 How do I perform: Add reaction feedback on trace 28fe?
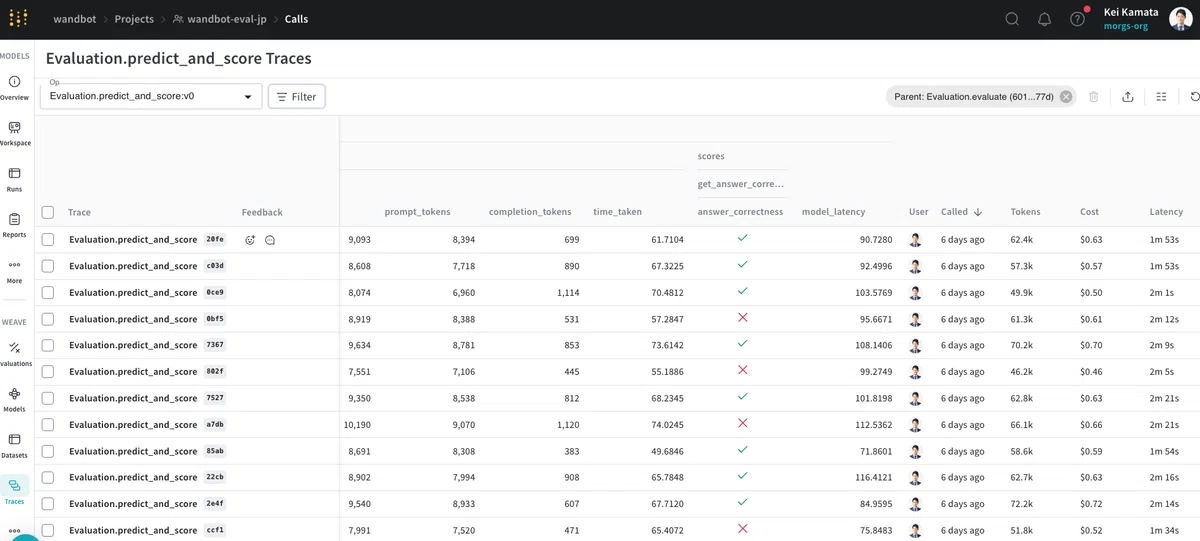click(x=250, y=240)
